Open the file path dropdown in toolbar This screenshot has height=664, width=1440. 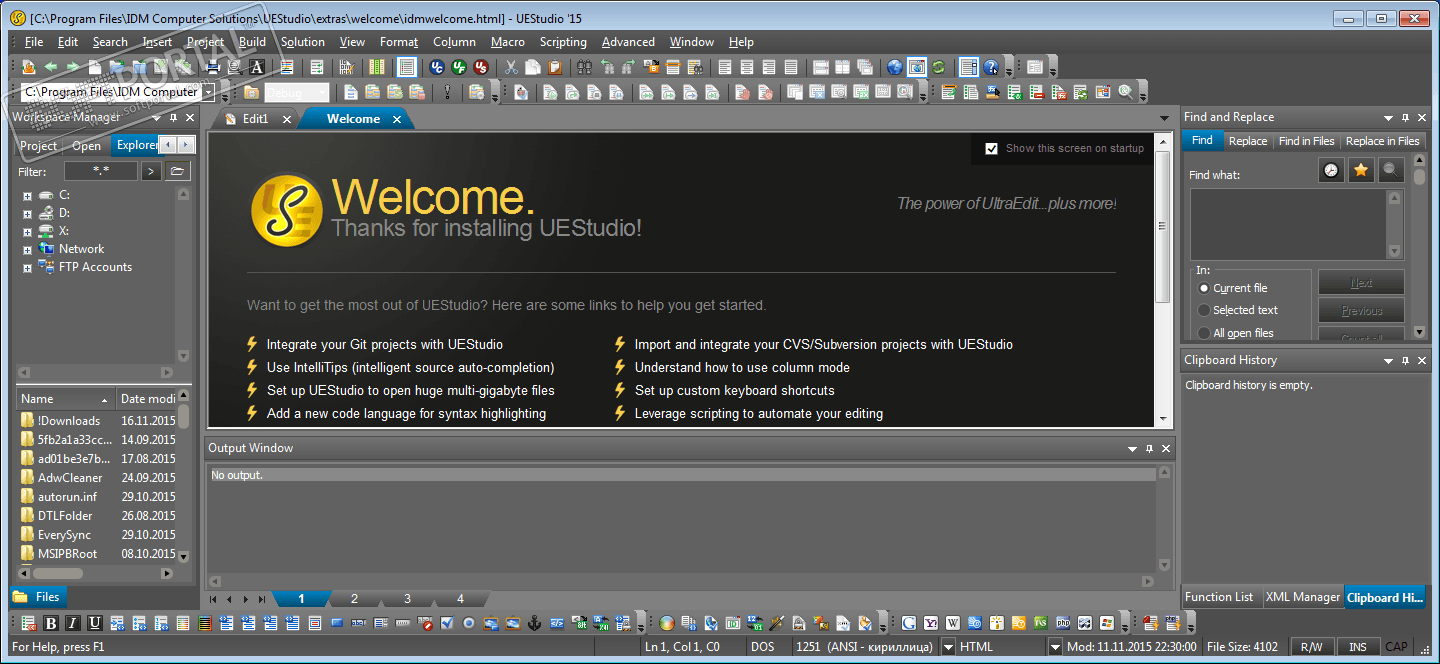tap(208, 92)
